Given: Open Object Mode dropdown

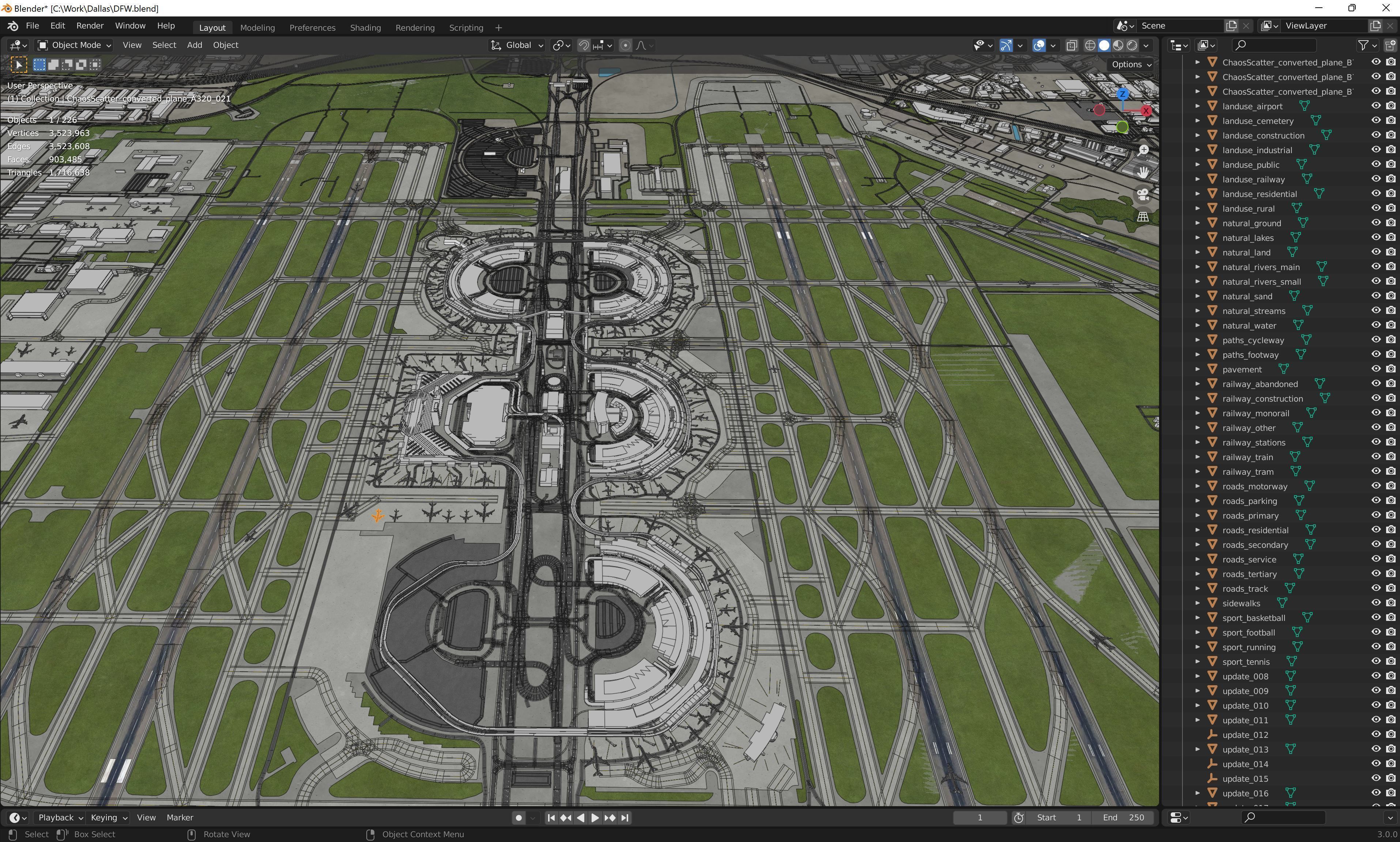Looking at the screenshot, I should [x=74, y=45].
